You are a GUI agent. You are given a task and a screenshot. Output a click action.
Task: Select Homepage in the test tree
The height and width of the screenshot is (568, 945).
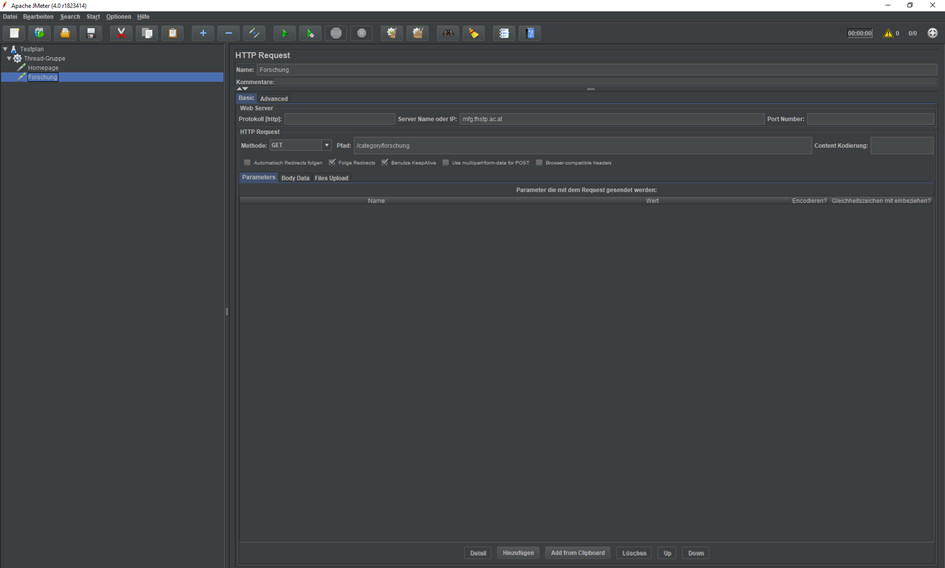point(43,68)
